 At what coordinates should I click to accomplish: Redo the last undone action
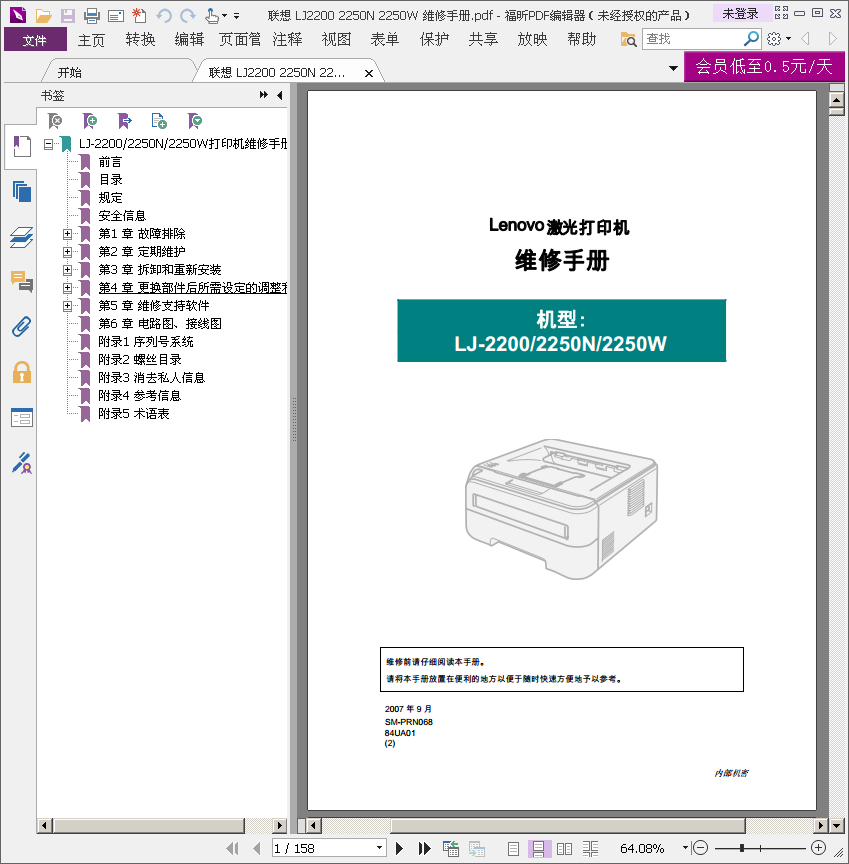pos(188,15)
